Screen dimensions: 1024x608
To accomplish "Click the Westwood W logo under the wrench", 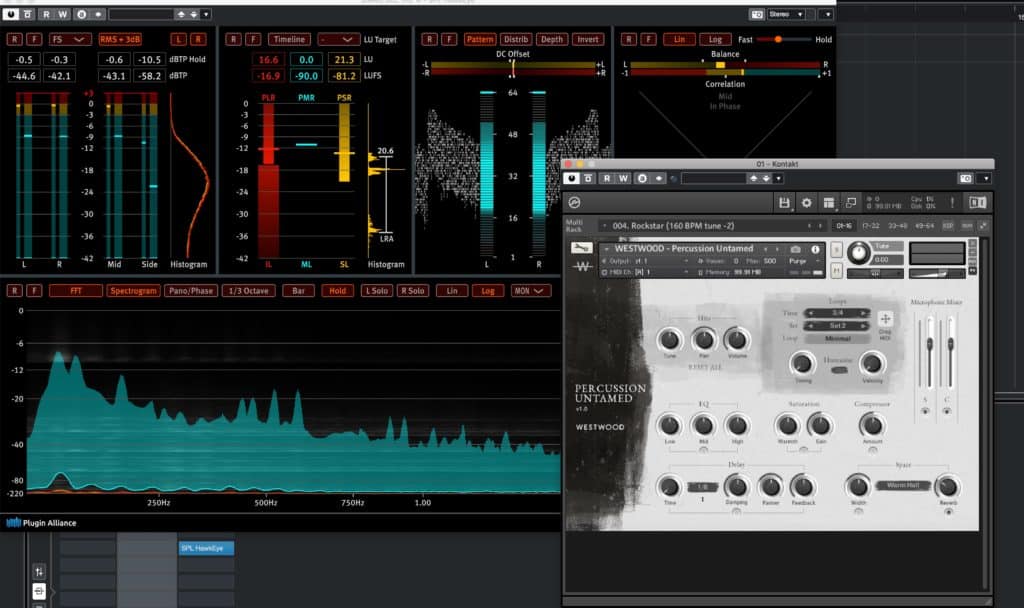I will 582,266.
